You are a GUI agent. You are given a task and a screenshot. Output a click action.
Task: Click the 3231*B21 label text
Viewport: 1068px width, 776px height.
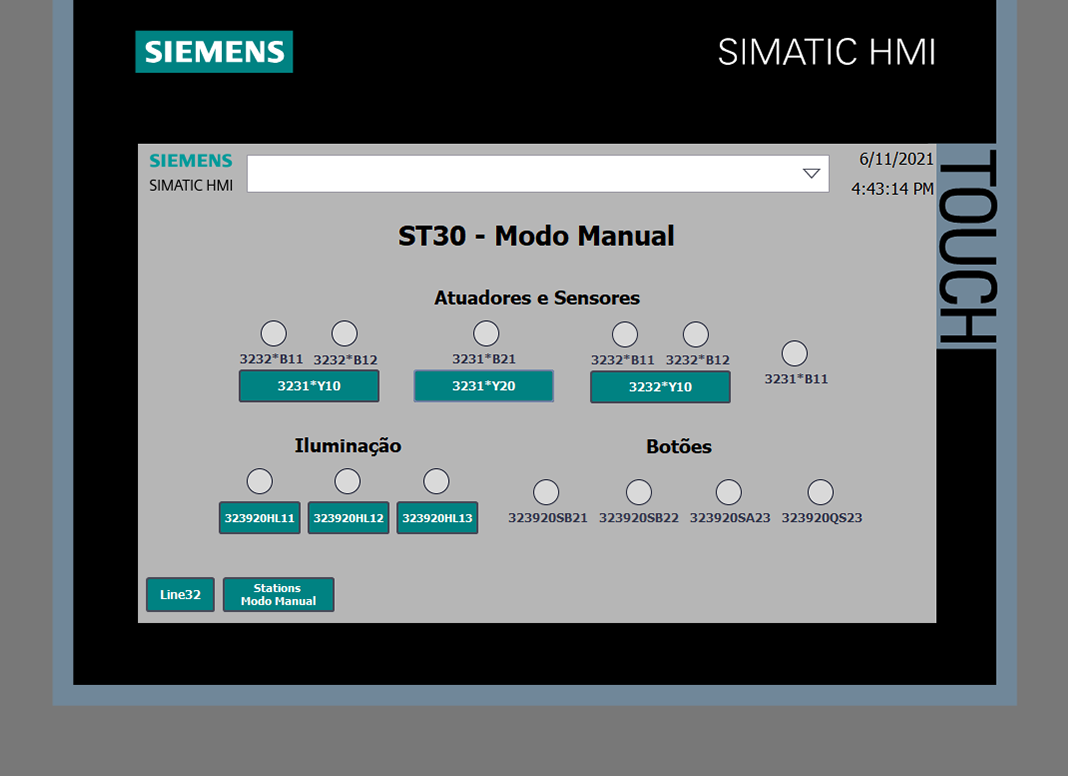click(x=484, y=359)
